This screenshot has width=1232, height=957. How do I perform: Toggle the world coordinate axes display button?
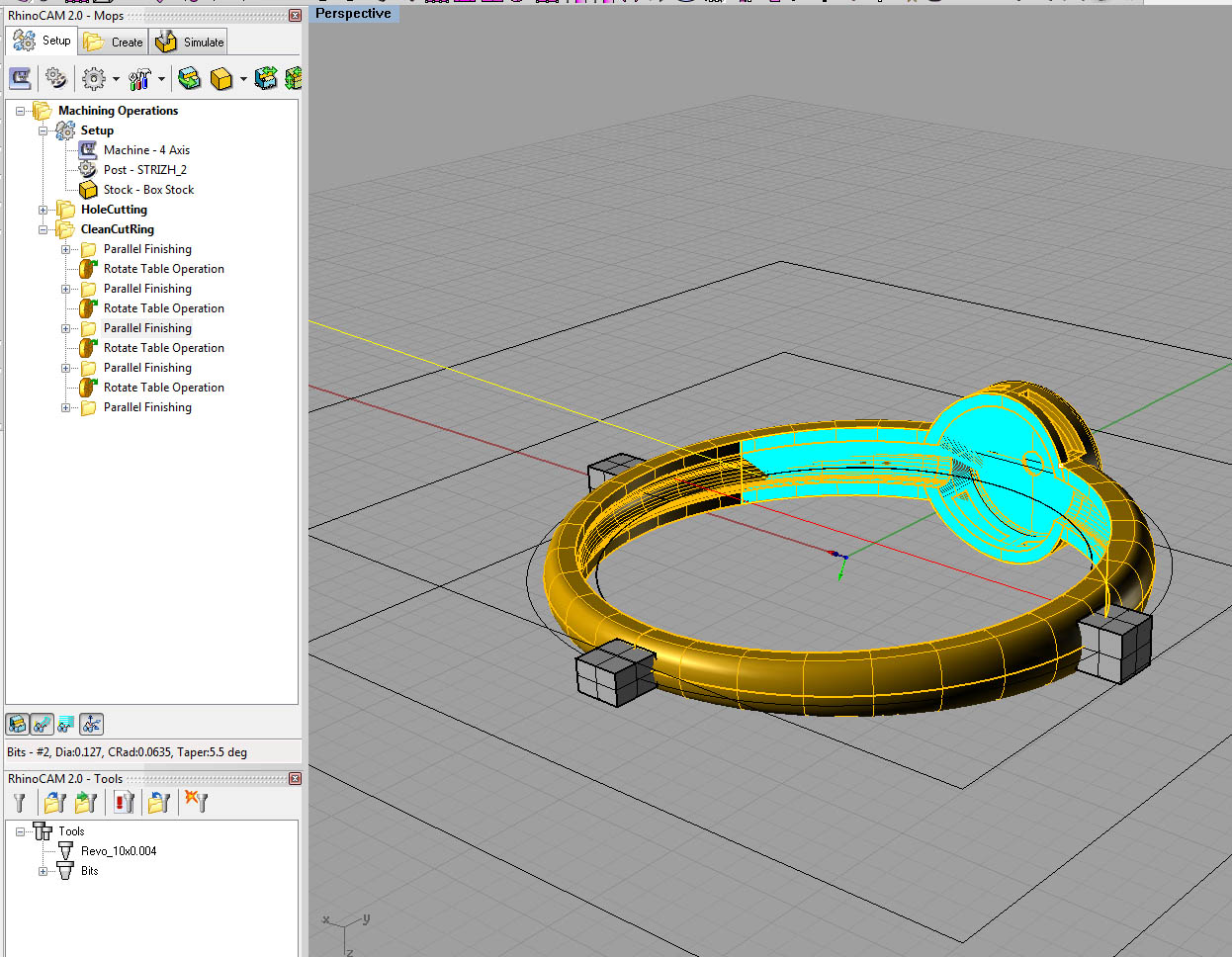(x=91, y=725)
